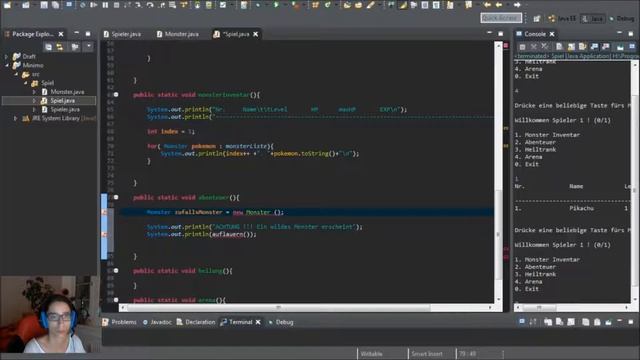Click the Open Type toolbar icon
Screen dimensions: 640x360
coord(347,5)
